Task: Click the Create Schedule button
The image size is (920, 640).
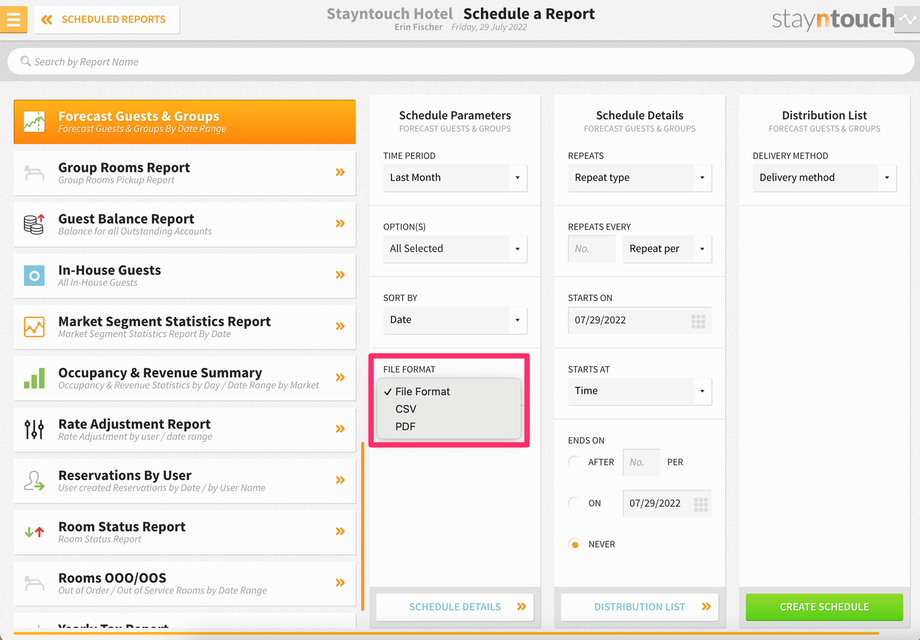Action: [x=824, y=607]
